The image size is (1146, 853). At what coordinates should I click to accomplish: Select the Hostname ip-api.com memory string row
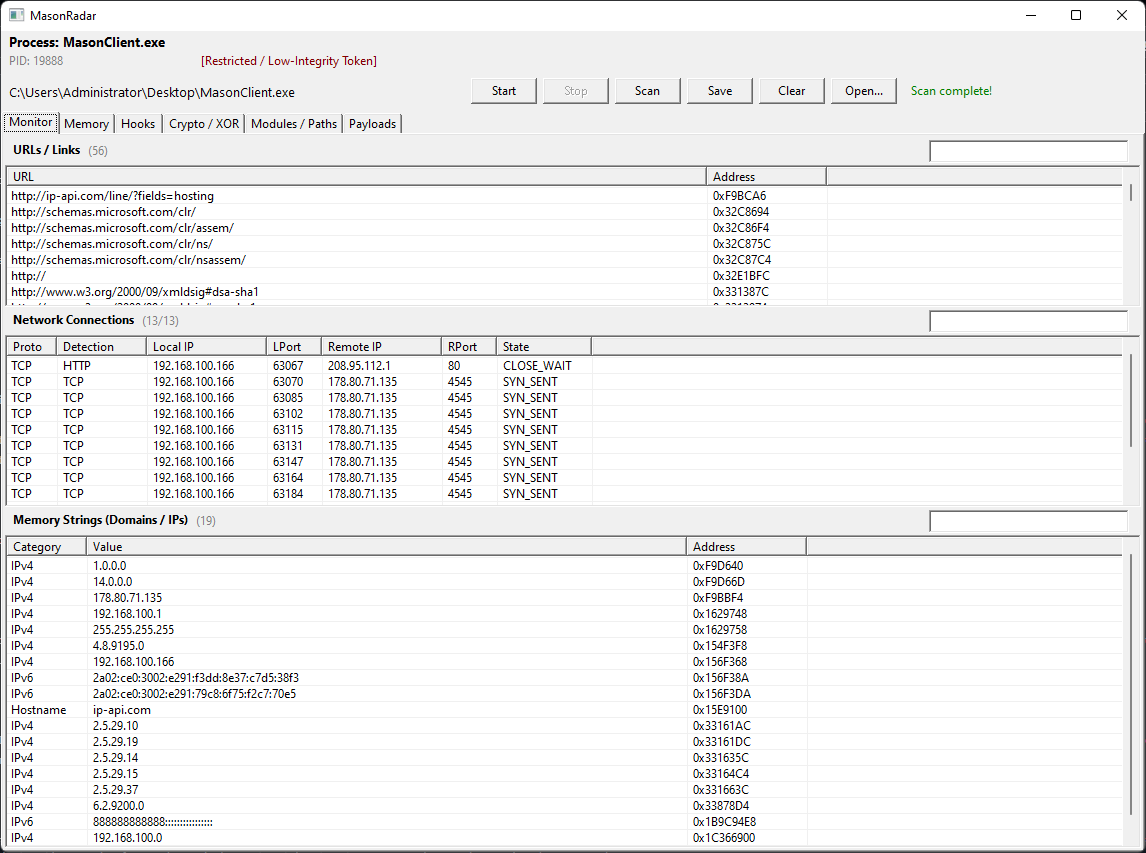pyautogui.click(x=122, y=710)
